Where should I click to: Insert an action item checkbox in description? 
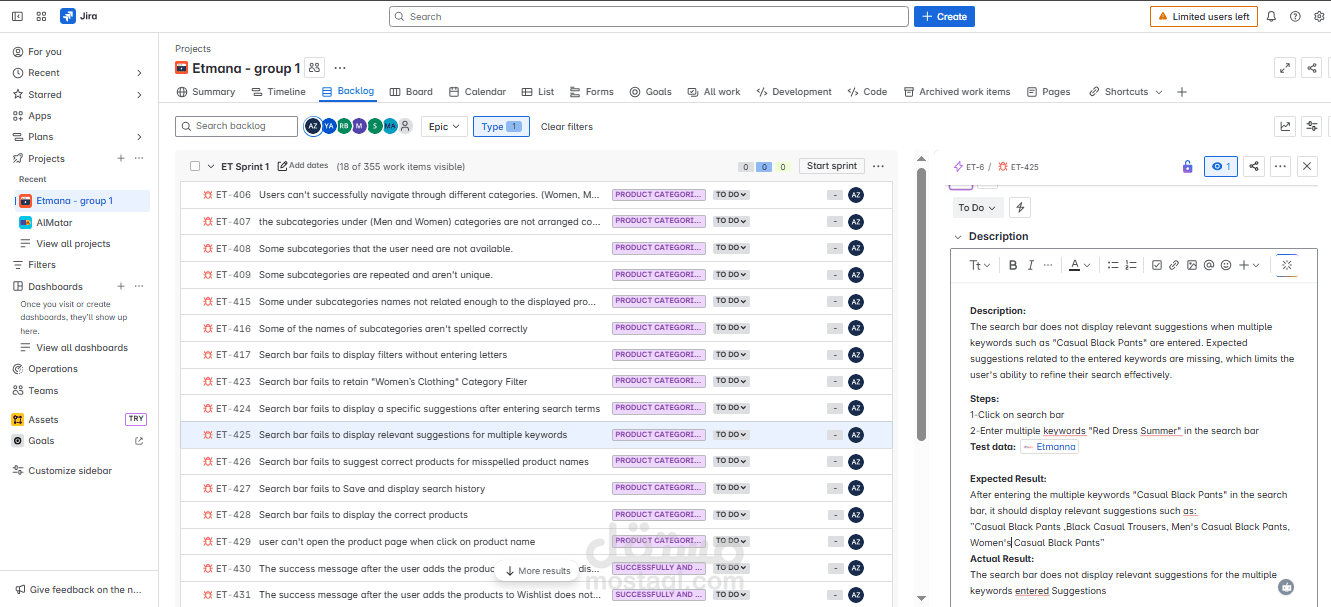pyautogui.click(x=1157, y=265)
